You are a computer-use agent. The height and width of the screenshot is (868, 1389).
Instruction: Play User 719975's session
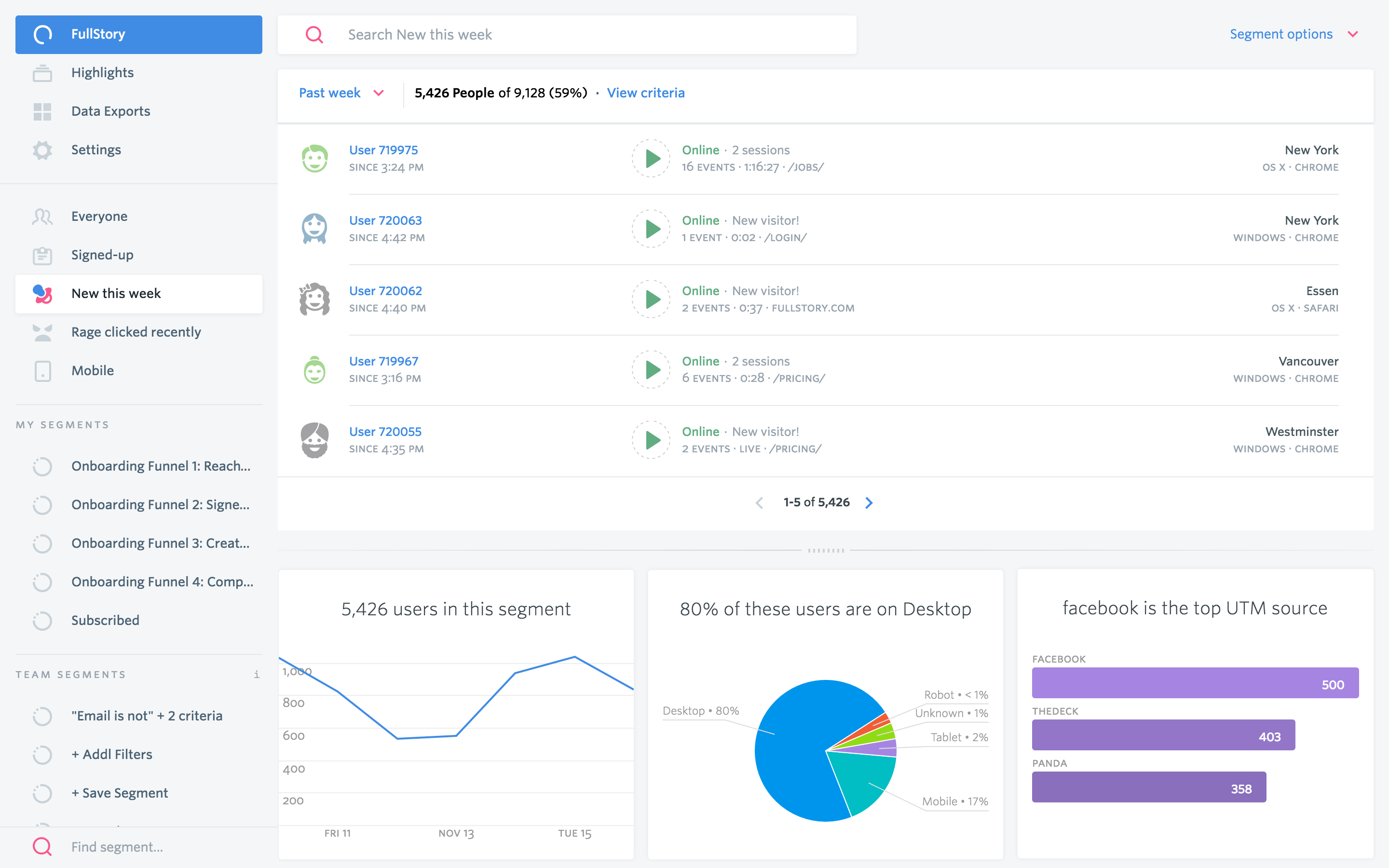pyautogui.click(x=651, y=159)
